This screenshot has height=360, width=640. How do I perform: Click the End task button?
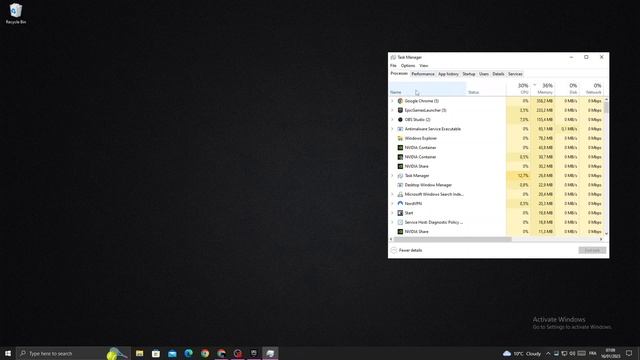pyautogui.click(x=592, y=250)
